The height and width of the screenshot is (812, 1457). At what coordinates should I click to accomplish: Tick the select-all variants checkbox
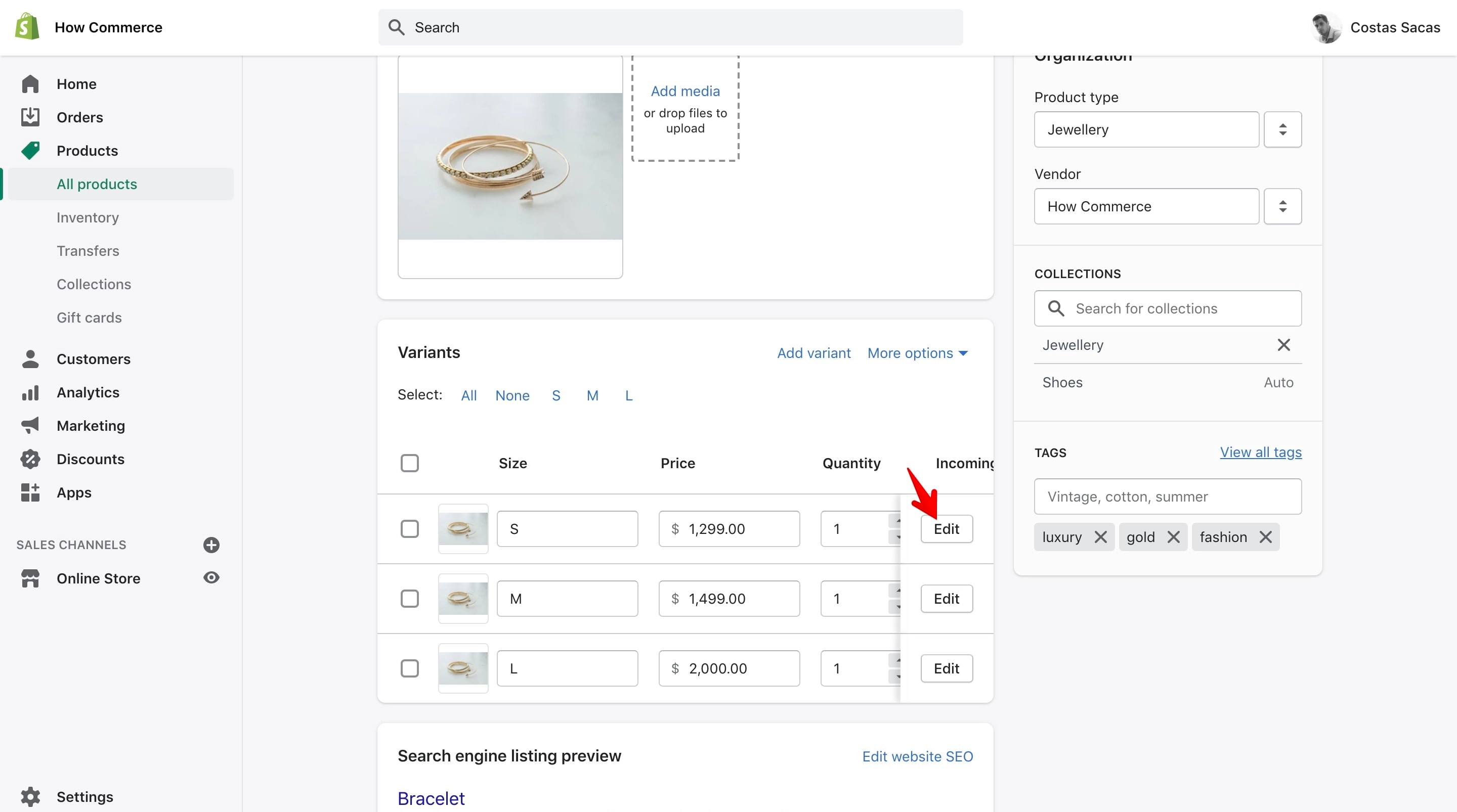tap(409, 463)
